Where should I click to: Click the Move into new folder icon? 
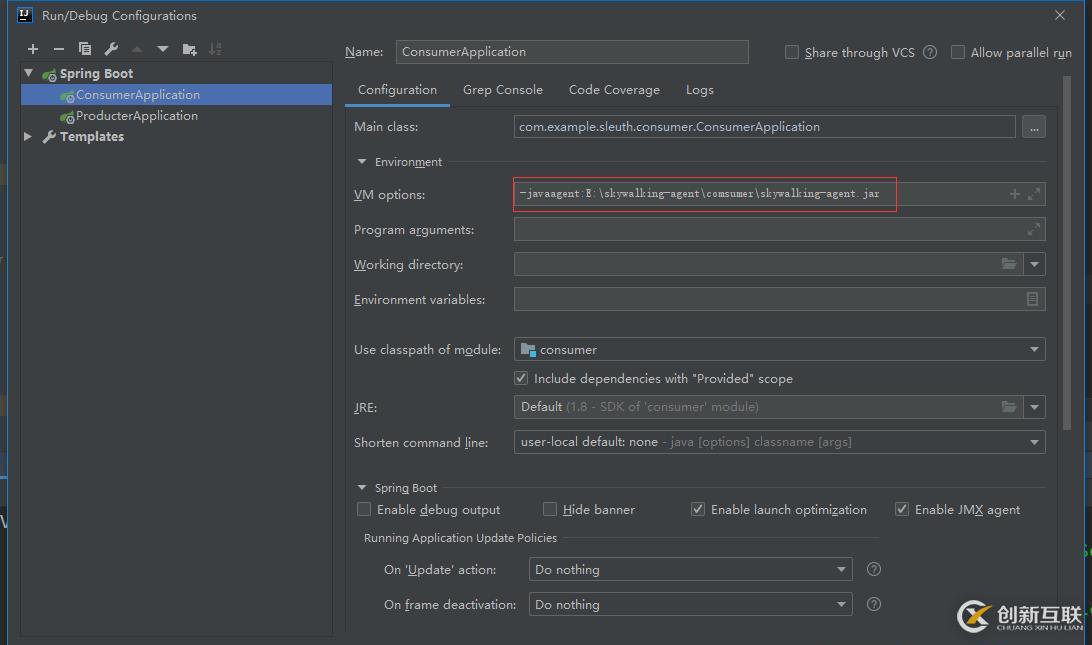190,49
